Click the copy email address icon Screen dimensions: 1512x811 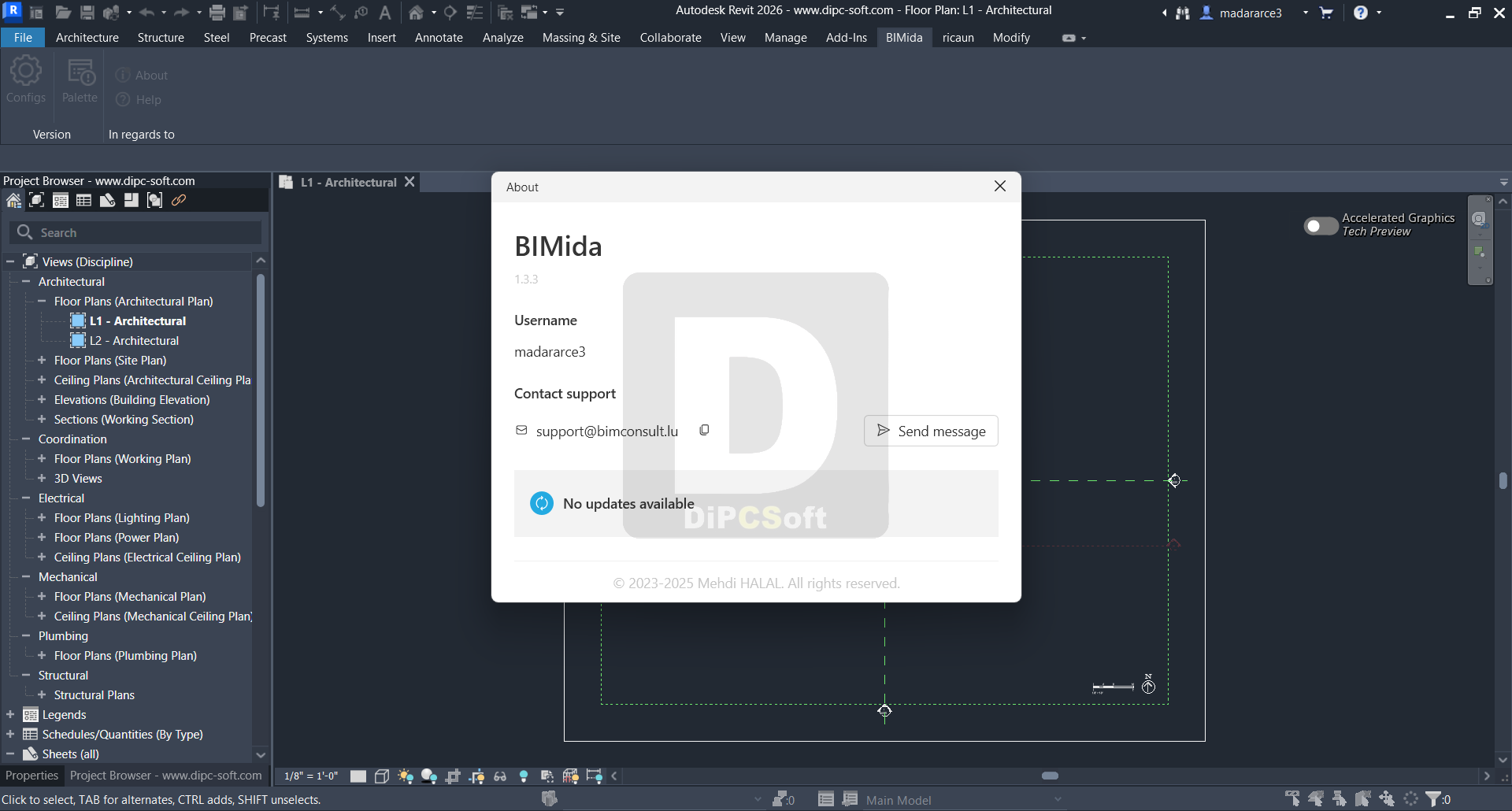point(705,430)
